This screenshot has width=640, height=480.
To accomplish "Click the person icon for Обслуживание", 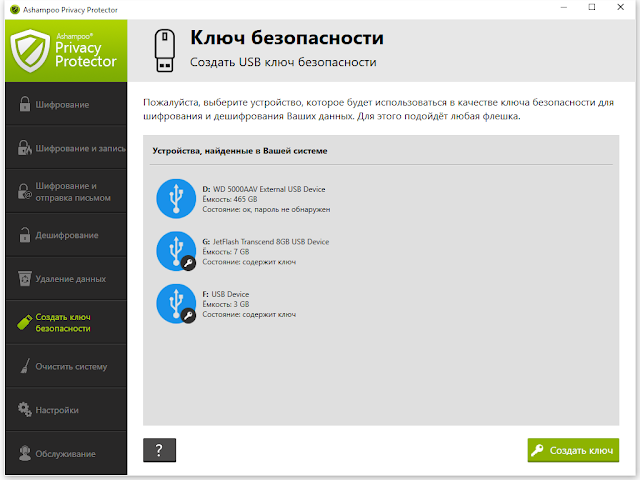I will pos(25,453).
